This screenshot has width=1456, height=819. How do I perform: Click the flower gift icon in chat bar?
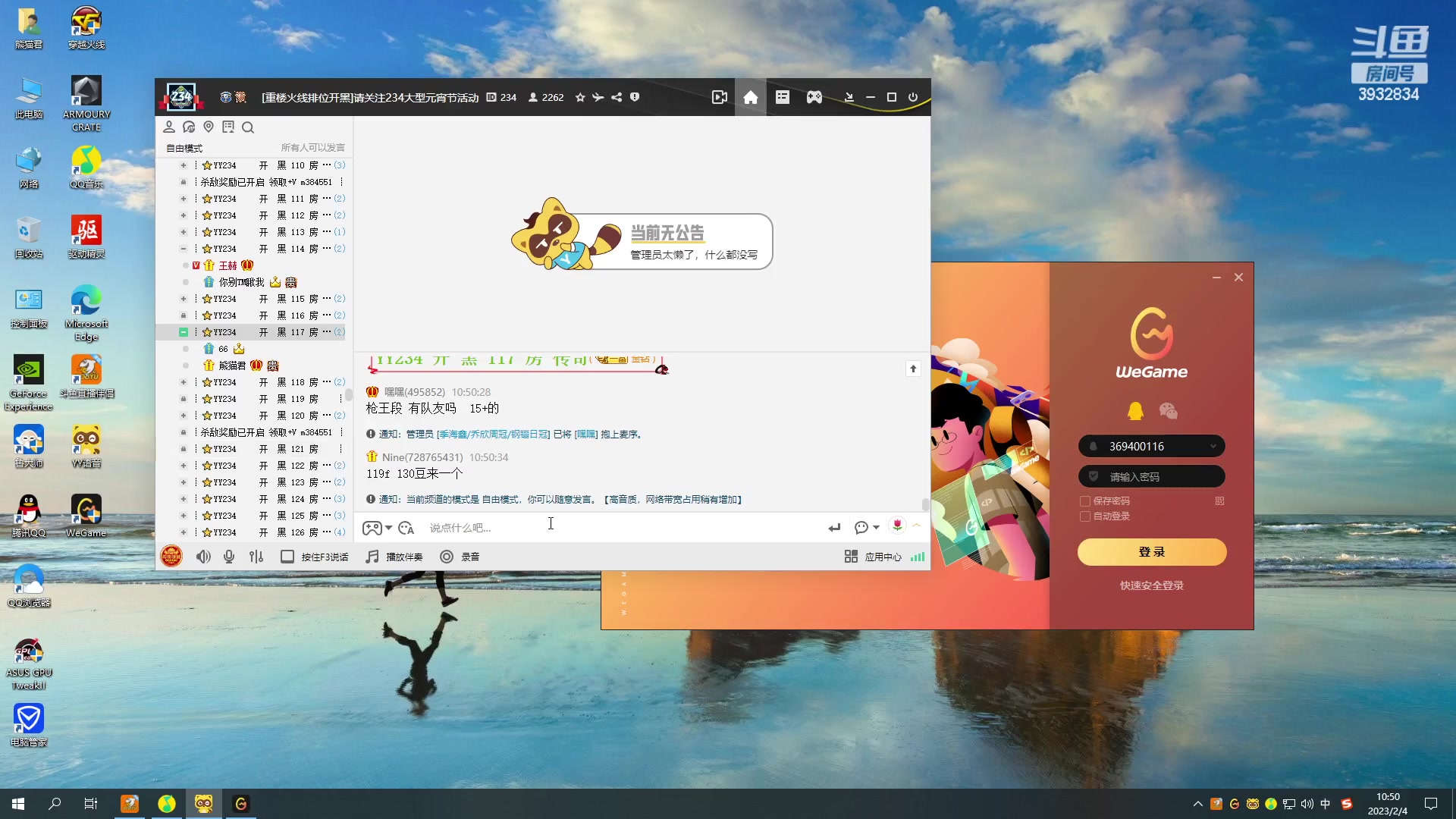(x=897, y=526)
